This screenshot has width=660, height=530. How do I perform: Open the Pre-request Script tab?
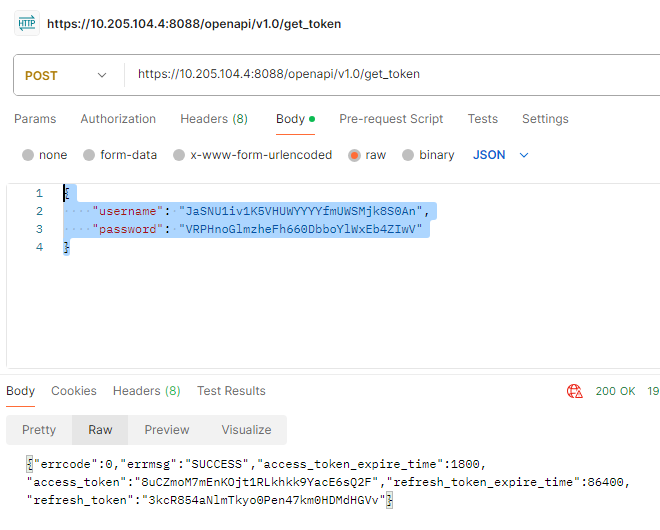(391, 119)
